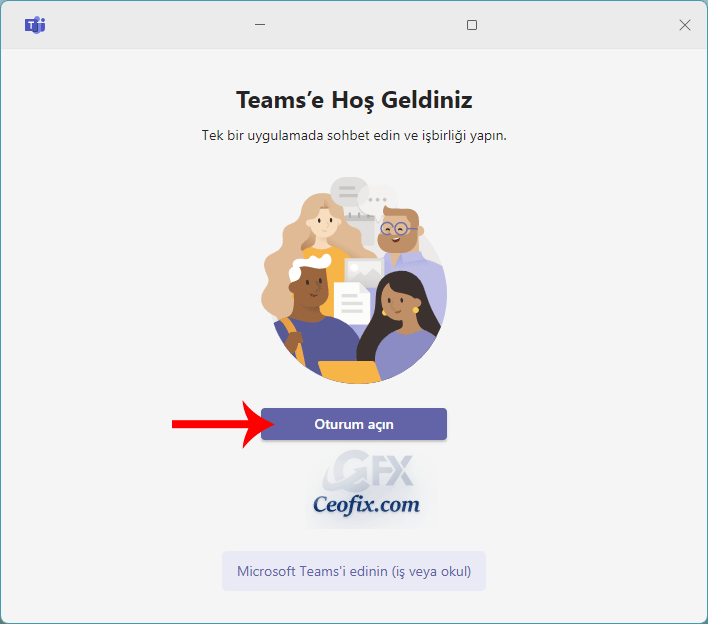The width and height of the screenshot is (708, 624).
Task: Click the Teams logo in the title bar
Action: (35, 25)
